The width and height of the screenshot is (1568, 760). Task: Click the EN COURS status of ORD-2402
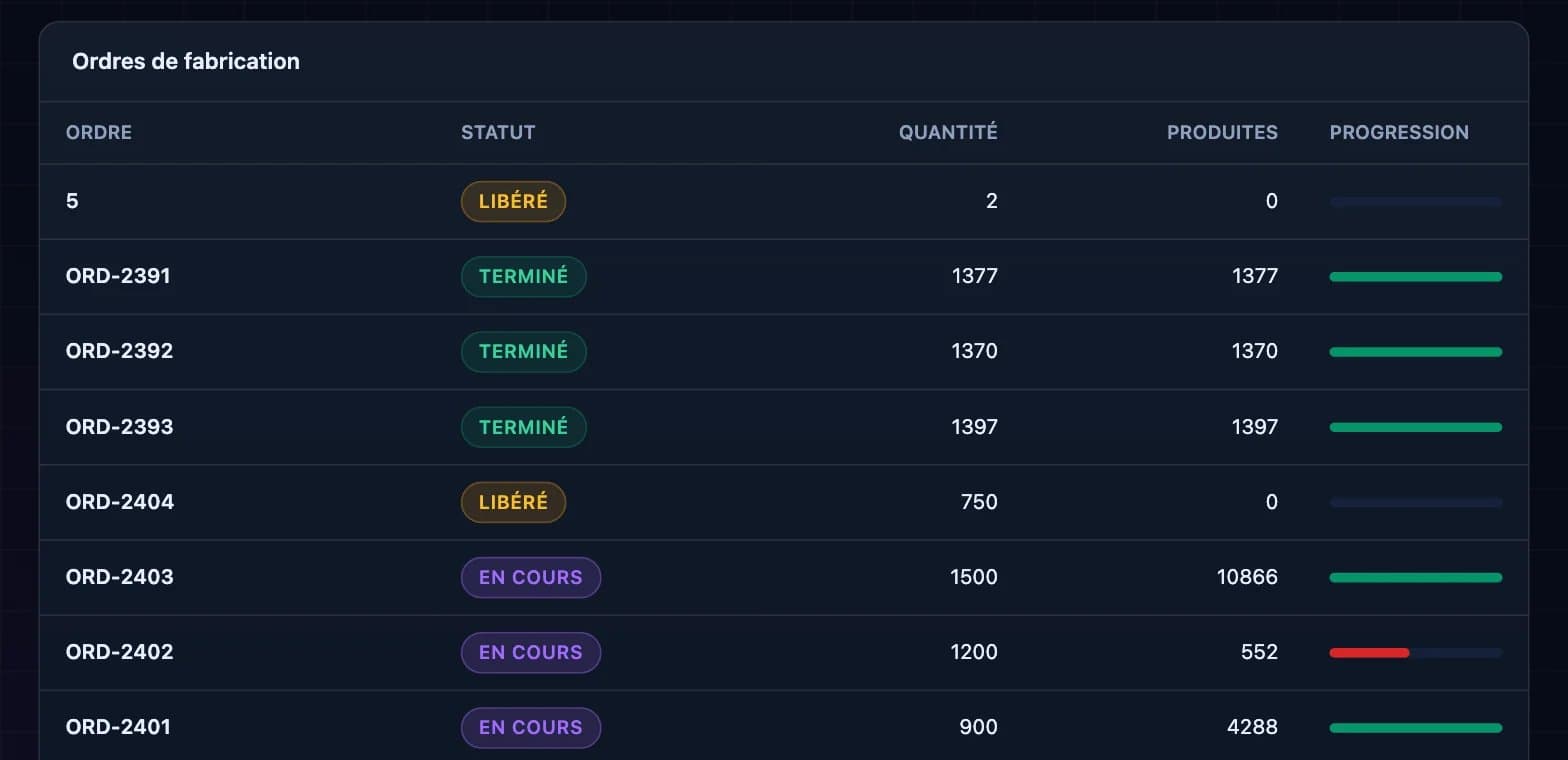[530, 652]
